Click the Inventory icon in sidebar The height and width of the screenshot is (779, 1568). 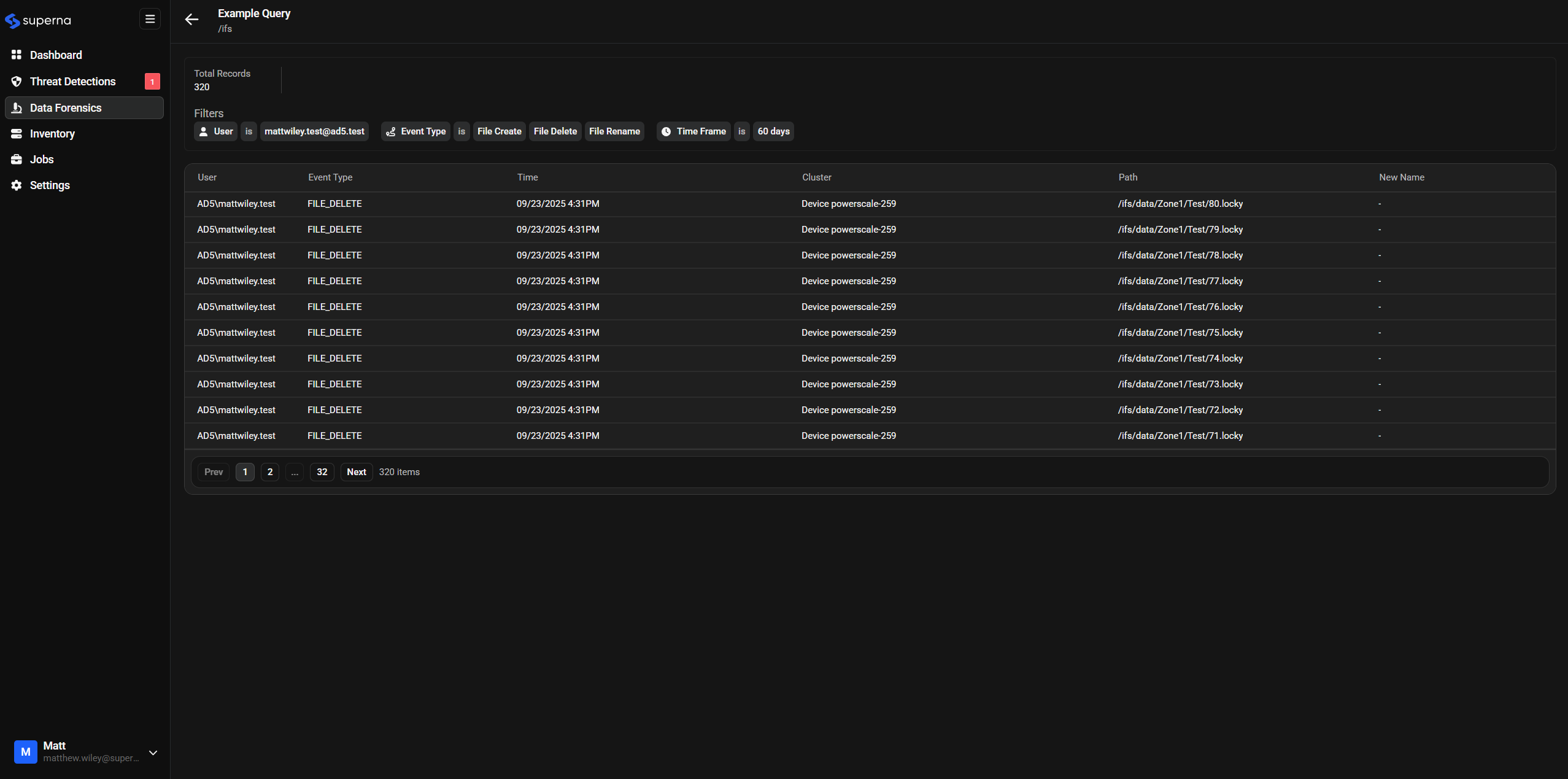[17, 134]
